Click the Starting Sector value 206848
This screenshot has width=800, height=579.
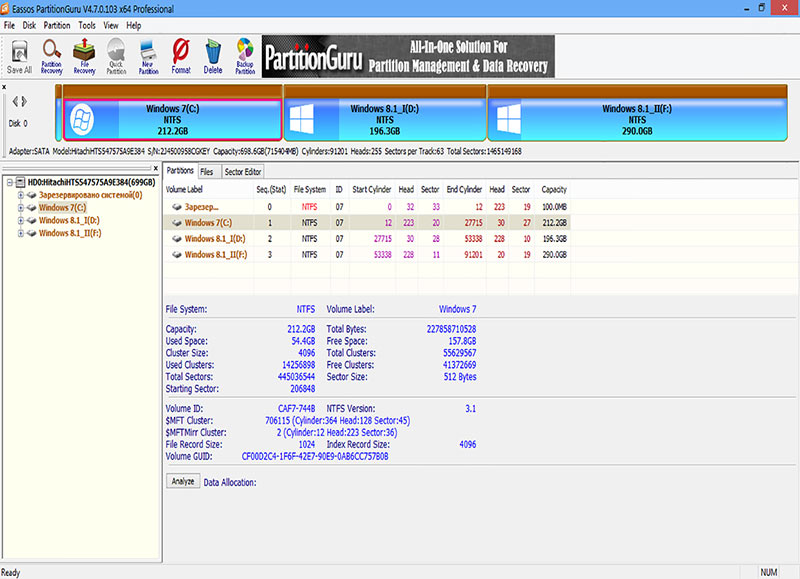303,389
